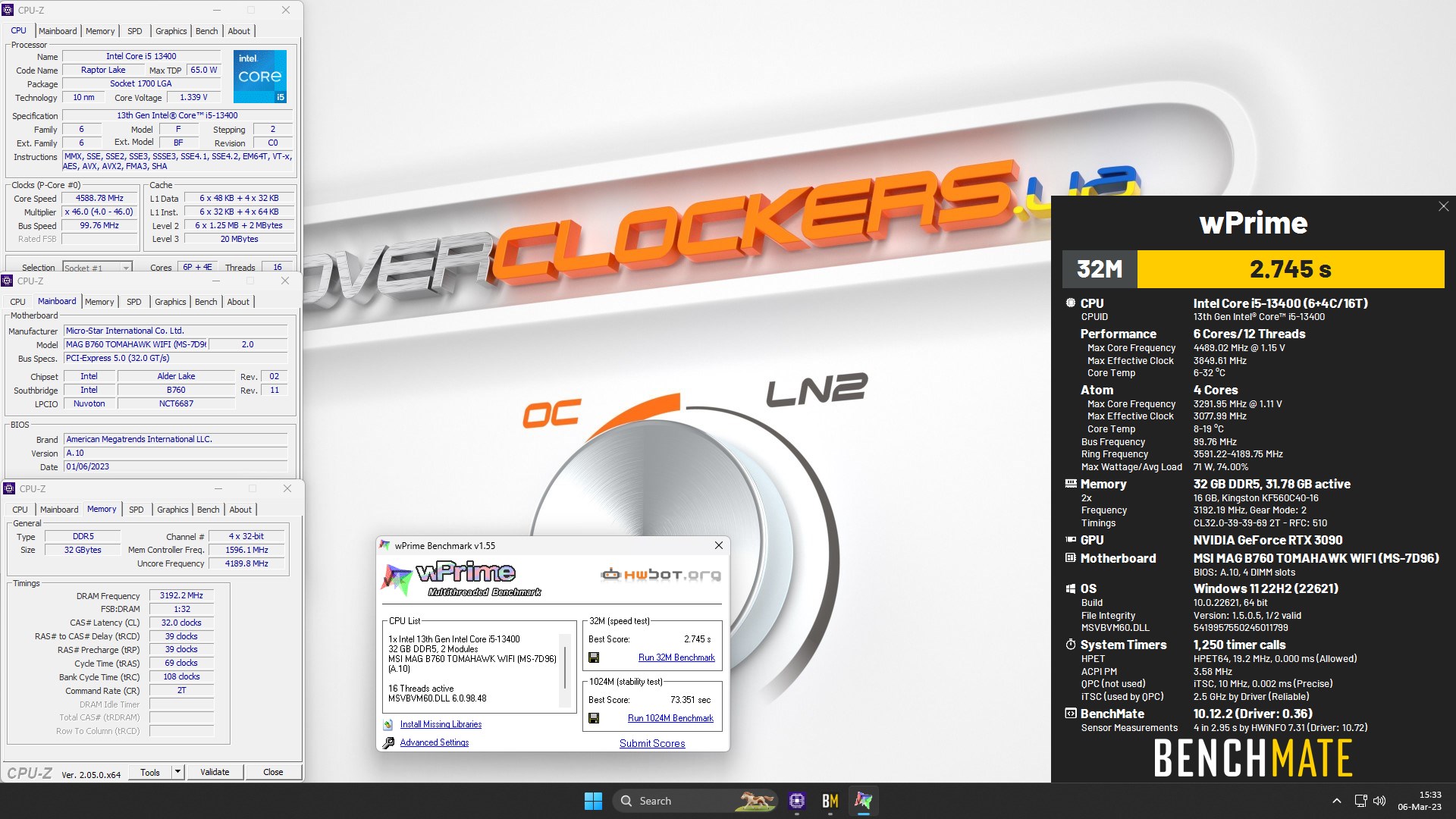Click the Level 3 cache value 20 MBytes
Image resolution: width=1456 pixels, height=819 pixels.
click(x=239, y=239)
